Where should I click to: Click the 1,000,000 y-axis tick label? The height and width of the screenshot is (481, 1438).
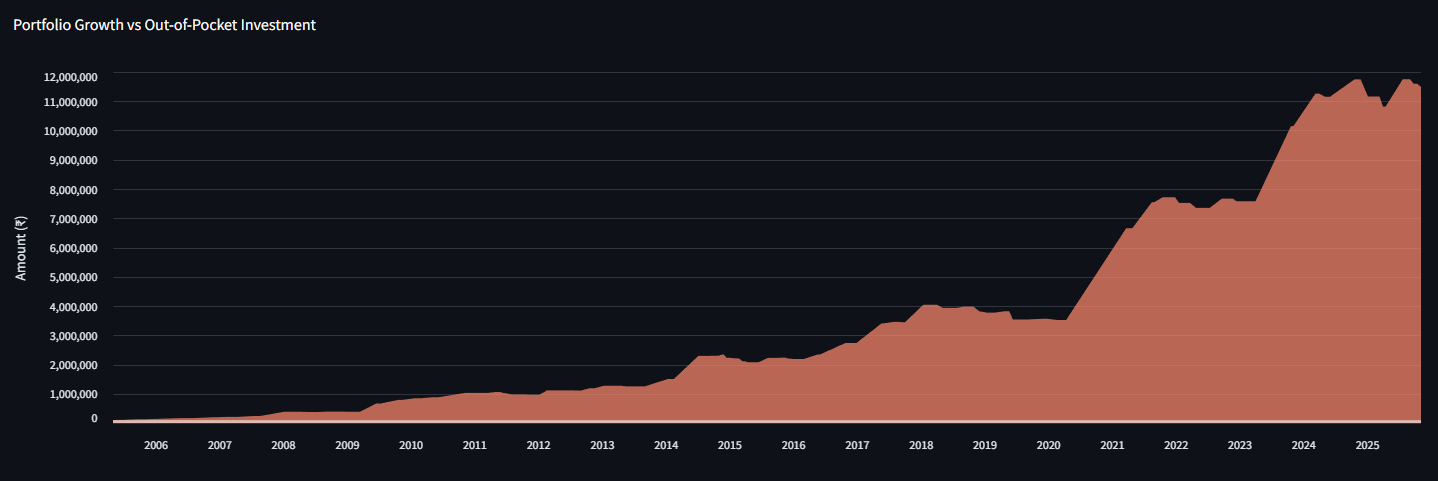(x=73, y=394)
